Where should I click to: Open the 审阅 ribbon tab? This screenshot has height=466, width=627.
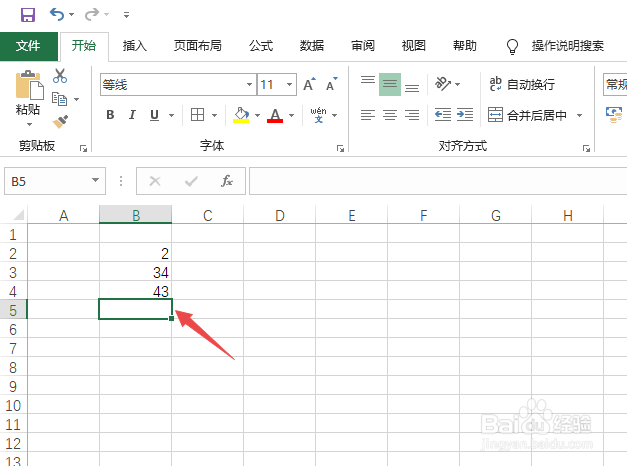(363, 46)
